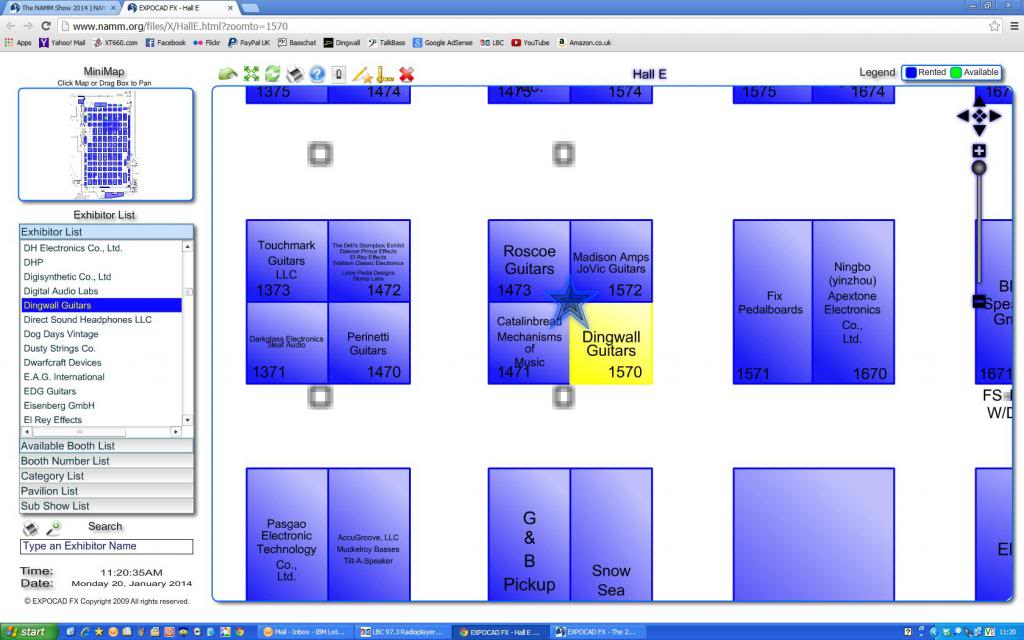Click the green refresh map icon
This screenshot has height=640, width=1024.
coord(272,74)
